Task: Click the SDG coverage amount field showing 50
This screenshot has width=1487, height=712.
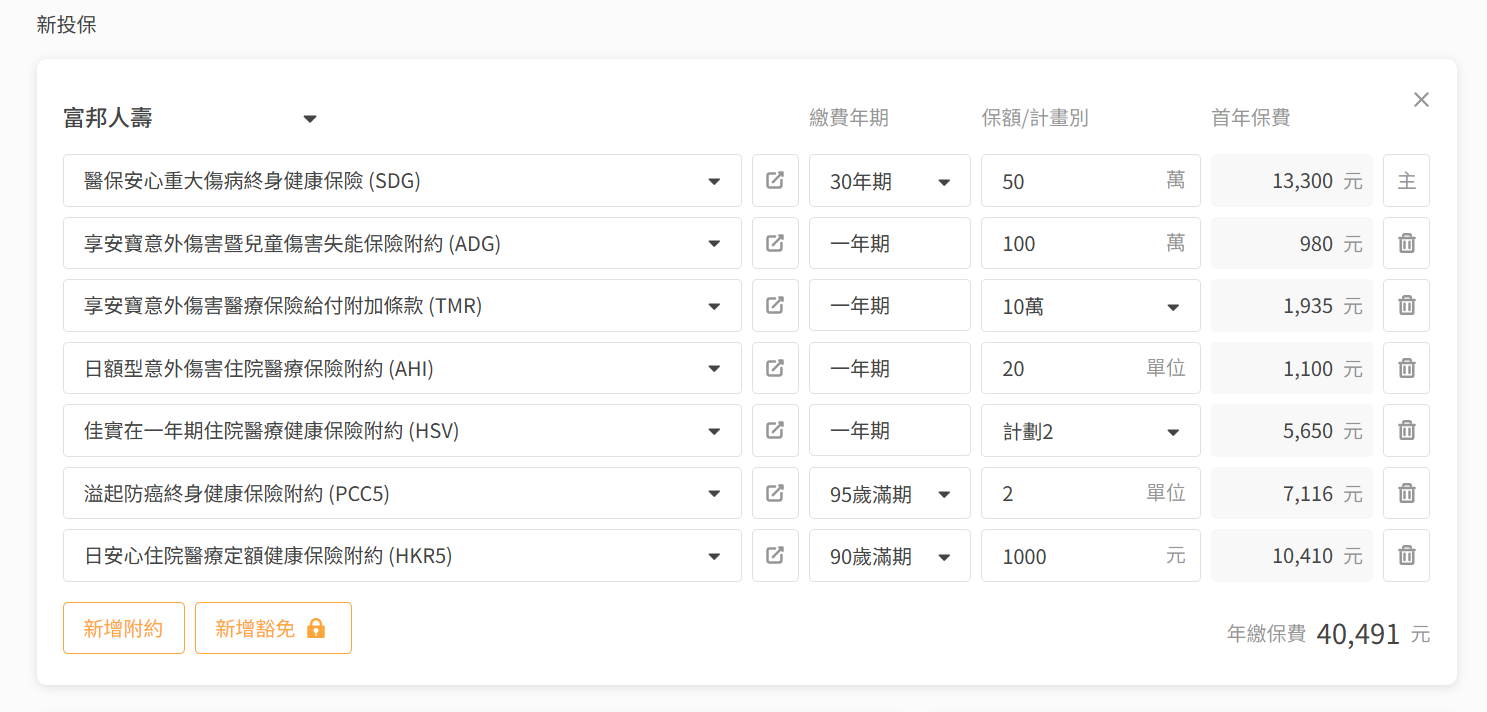Action: coord(1070,181)
